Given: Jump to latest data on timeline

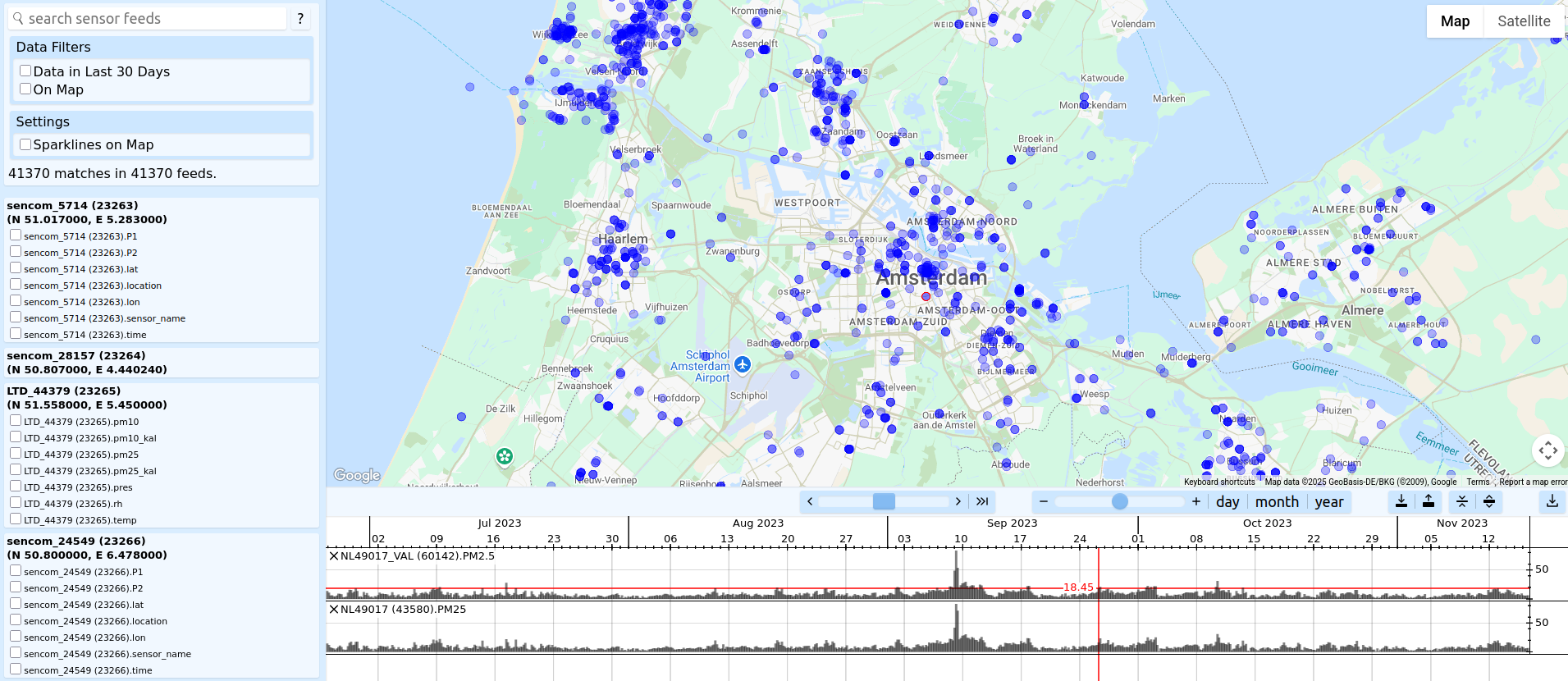Looking at the screenshot, I should pyautogui.click(x=982, y=501).
